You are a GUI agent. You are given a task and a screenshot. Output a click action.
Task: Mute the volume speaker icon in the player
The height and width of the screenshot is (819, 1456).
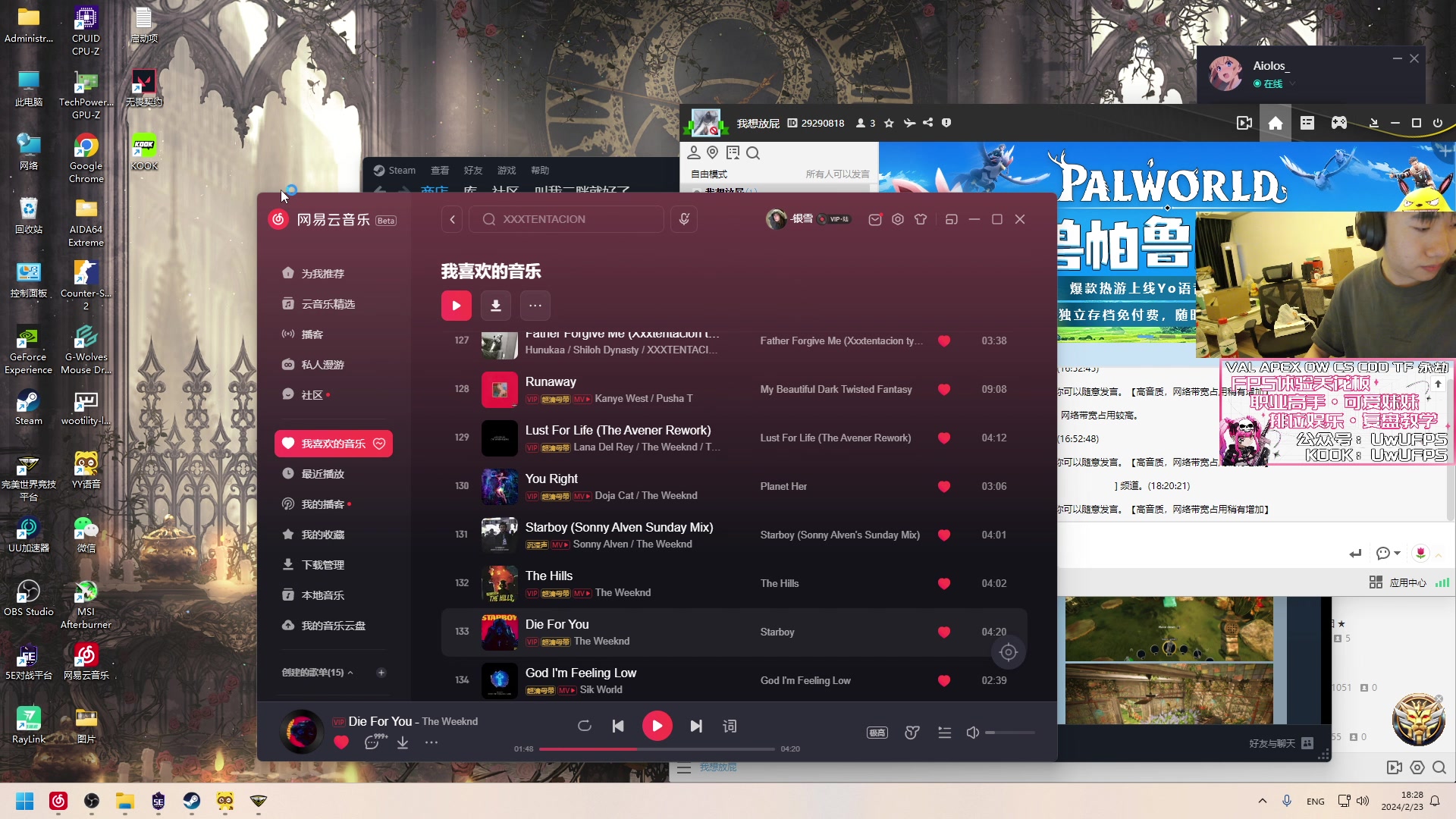[x=973, y=733]
